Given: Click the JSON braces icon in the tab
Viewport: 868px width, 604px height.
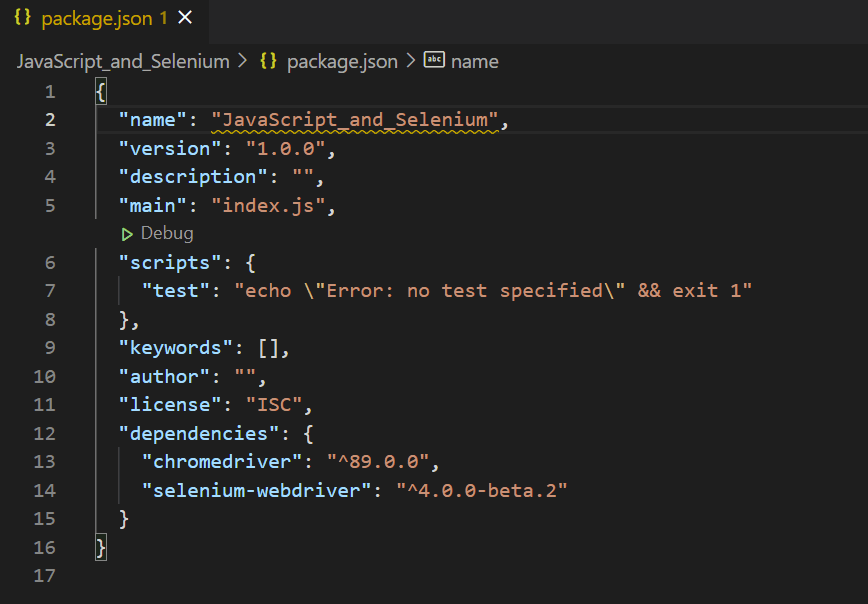Looking at the screenshot, I should [23, 18].
